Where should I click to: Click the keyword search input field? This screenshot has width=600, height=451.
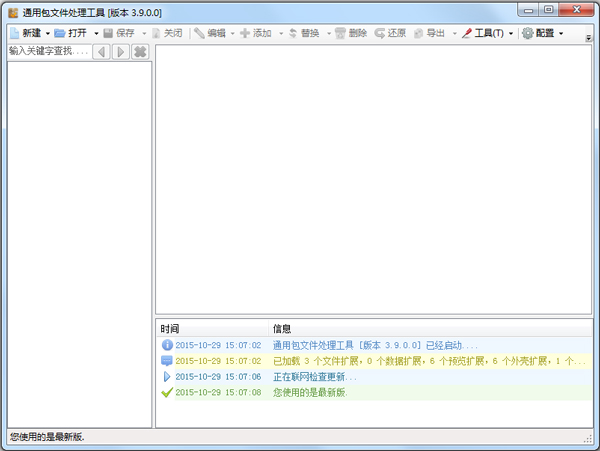pos(47,51)
